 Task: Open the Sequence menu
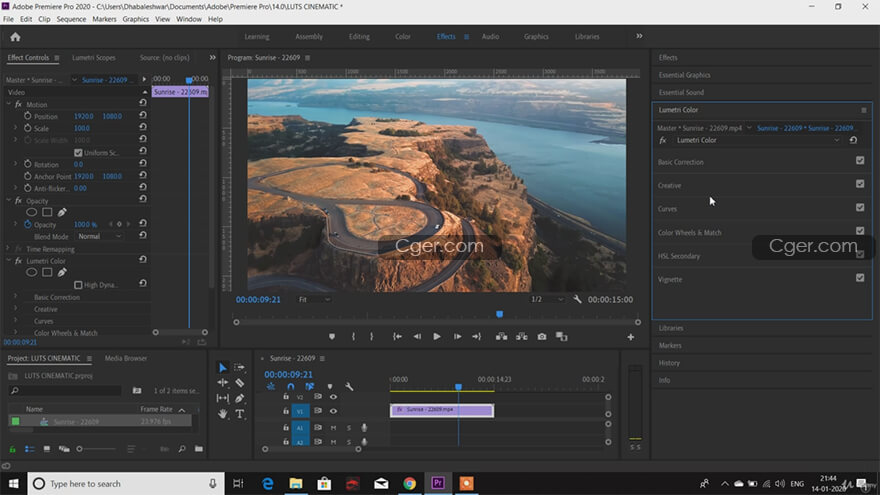click(71, 19)
